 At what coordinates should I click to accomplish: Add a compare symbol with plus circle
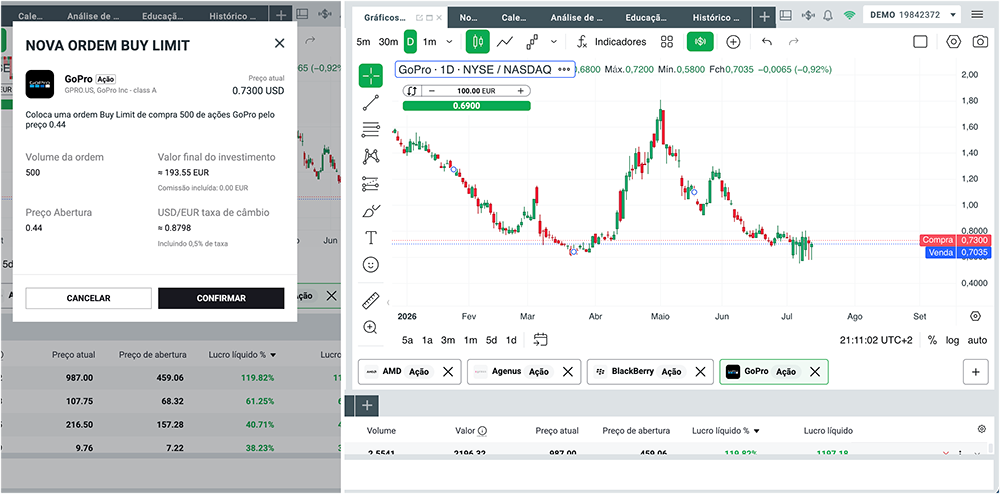click(733, 41)
